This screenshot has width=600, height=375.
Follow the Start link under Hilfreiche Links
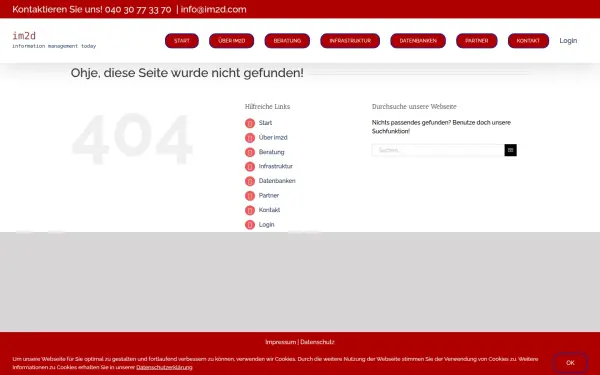pos(265,123)
